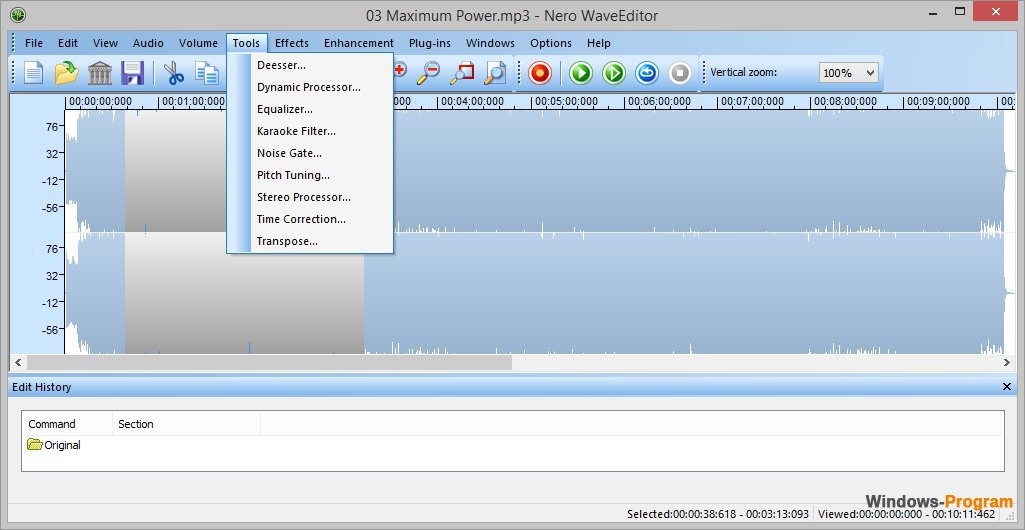
Task: Close the Edit History panel
Action: point(1007,387)
